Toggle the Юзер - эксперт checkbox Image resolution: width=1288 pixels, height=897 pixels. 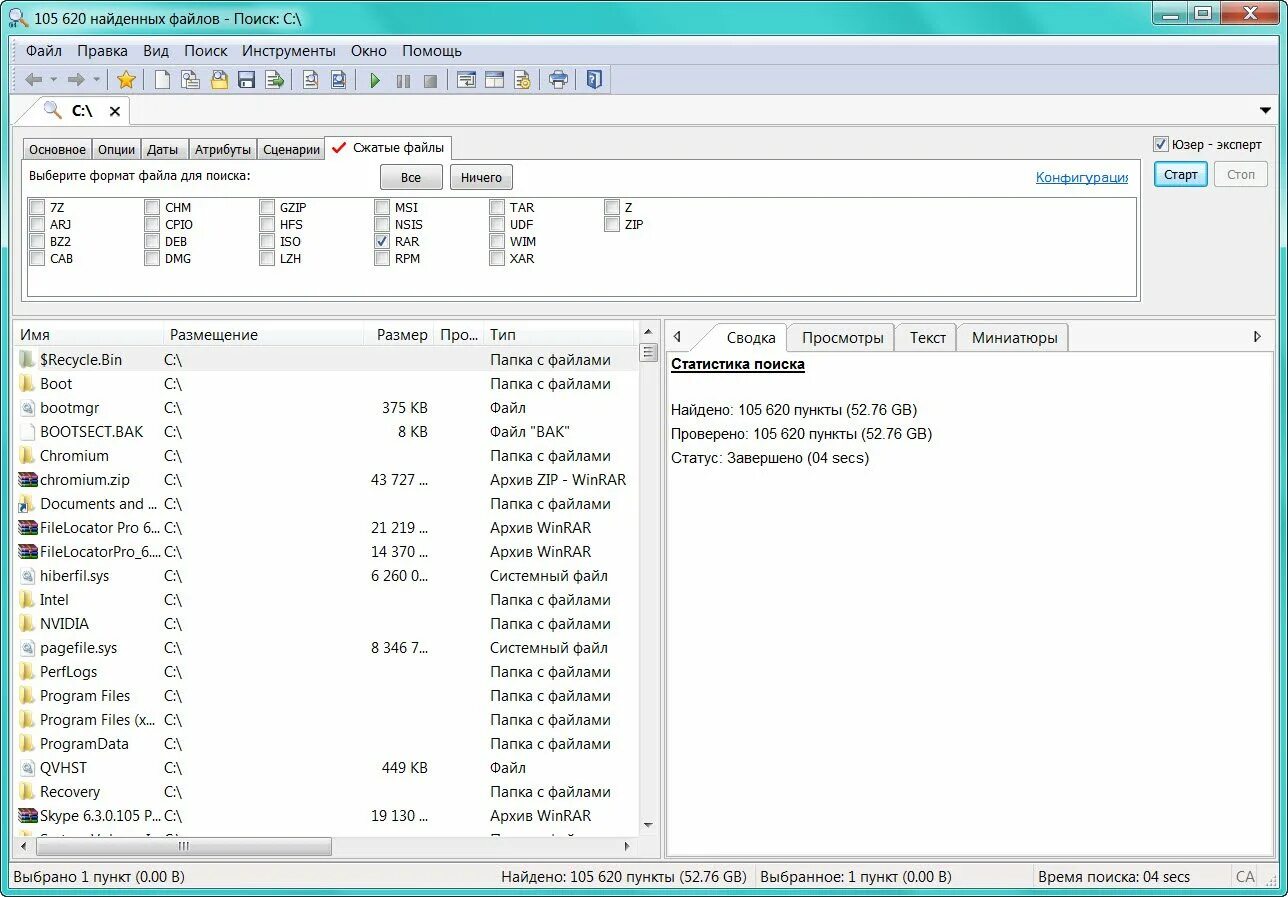click(1161, 144)
